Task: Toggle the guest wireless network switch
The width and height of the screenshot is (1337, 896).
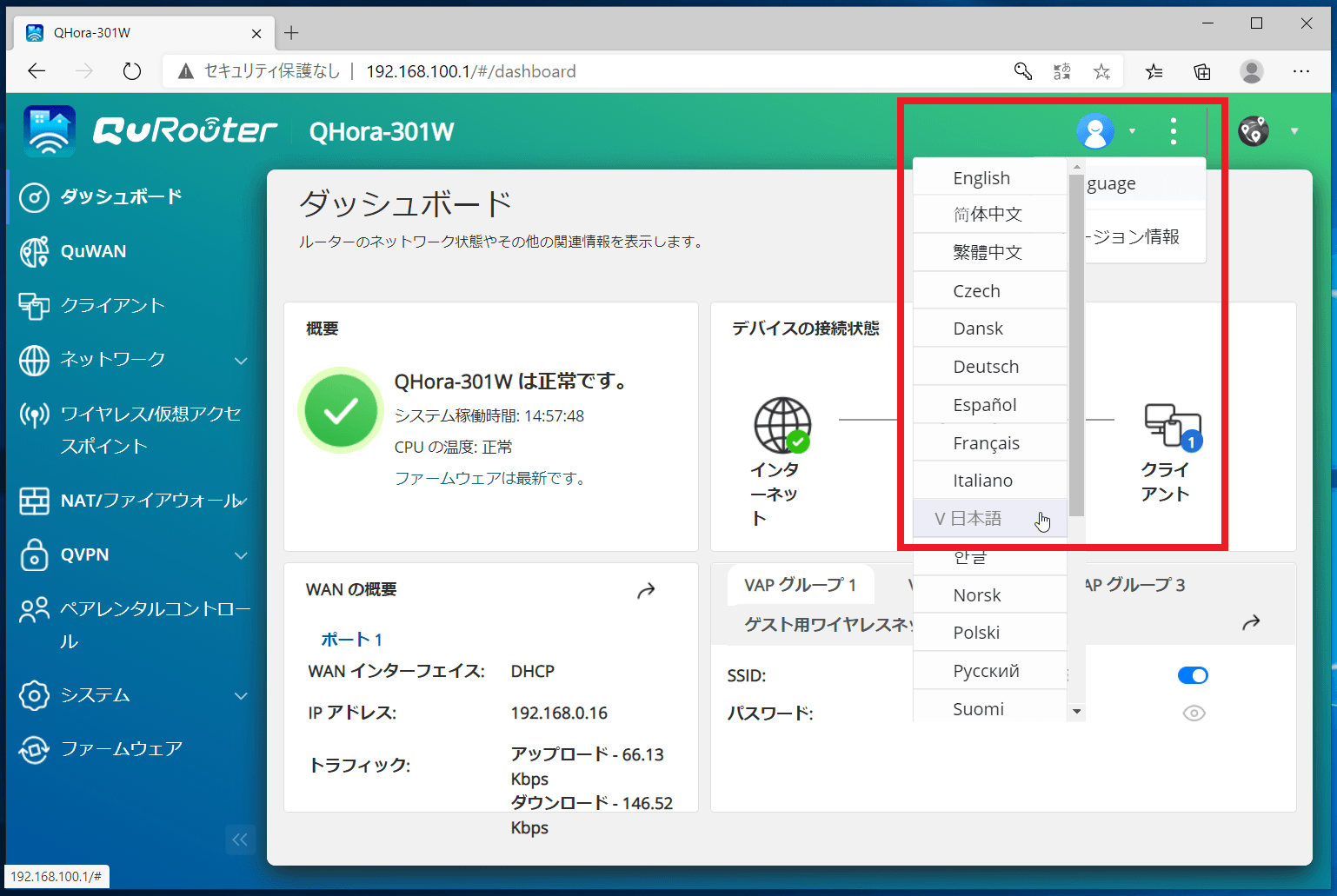Action: pyautogui.click(x=1193, y=675)
